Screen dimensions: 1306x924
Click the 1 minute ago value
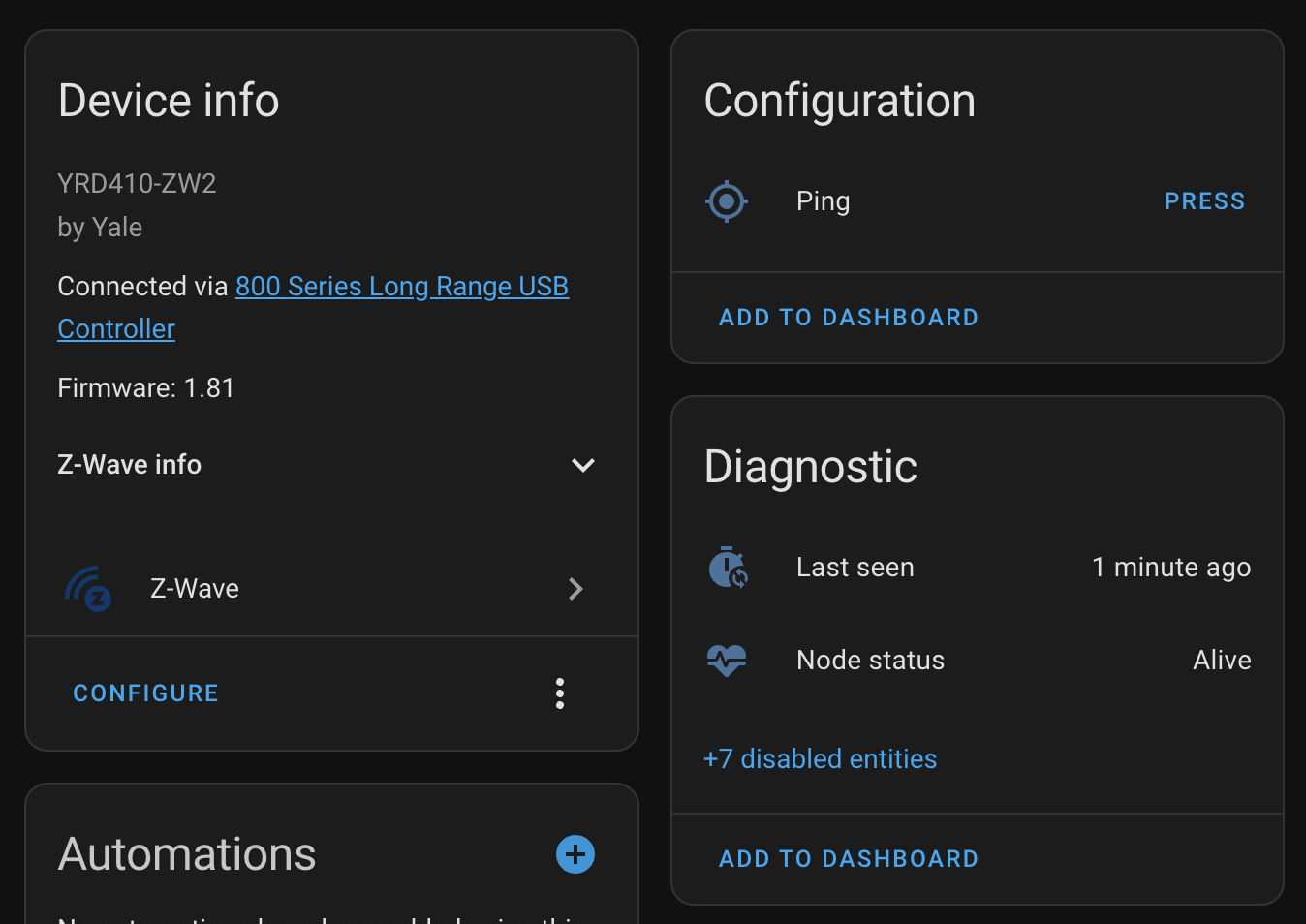pyautogui.click(x=1171, y=568)
